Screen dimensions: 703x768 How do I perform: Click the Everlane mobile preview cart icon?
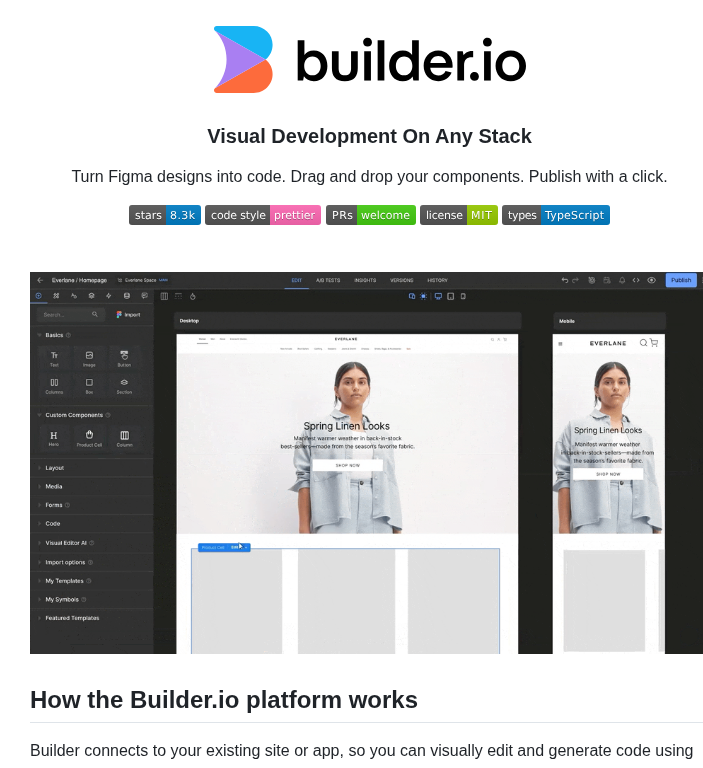654,343
